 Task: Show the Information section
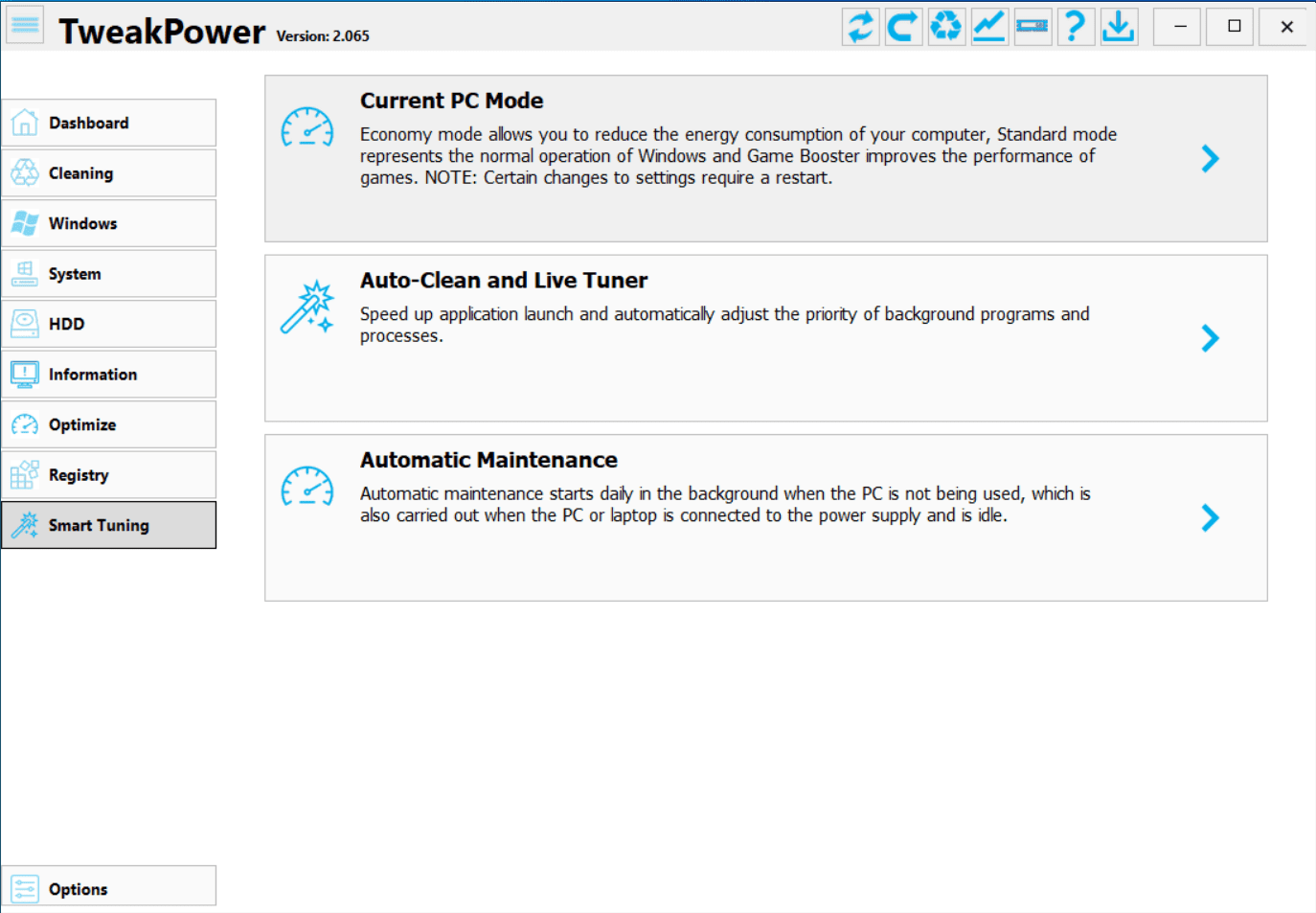click(109, 375)
